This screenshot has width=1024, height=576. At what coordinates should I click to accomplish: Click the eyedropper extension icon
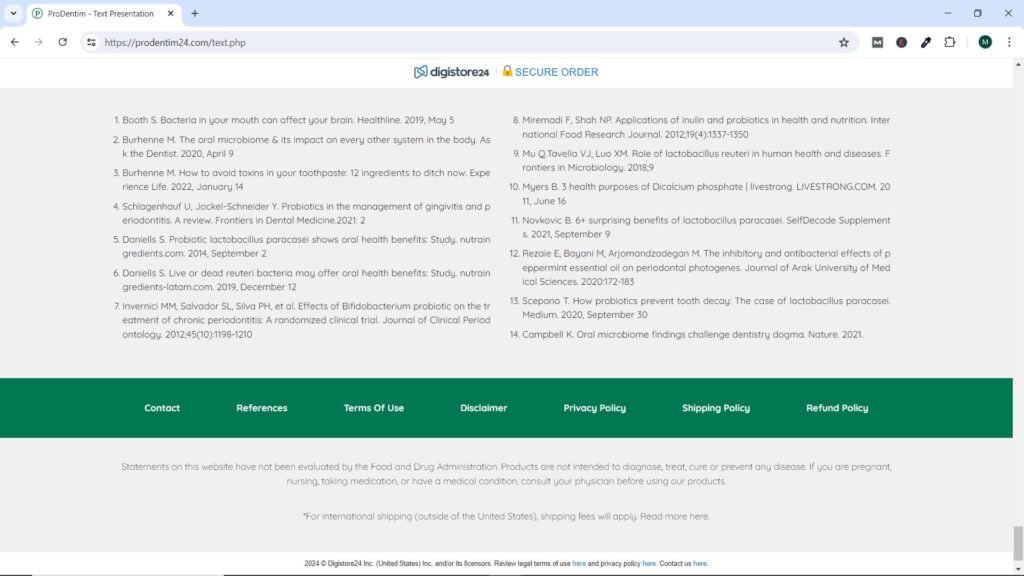click(x=926, y=42)
